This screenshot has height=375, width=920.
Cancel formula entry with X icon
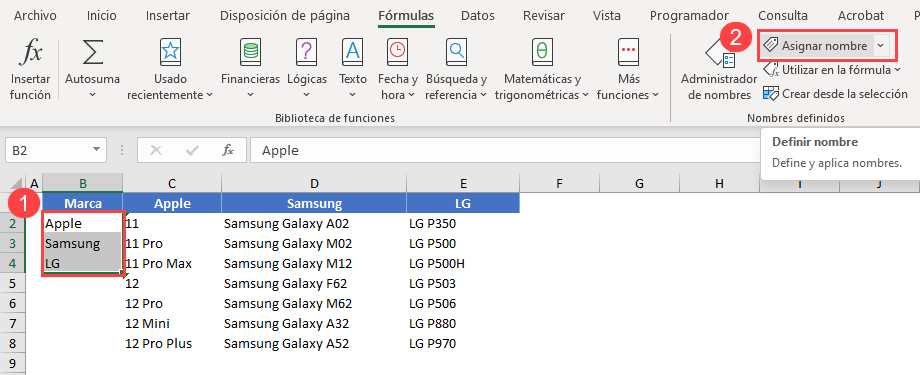(156, 151)
